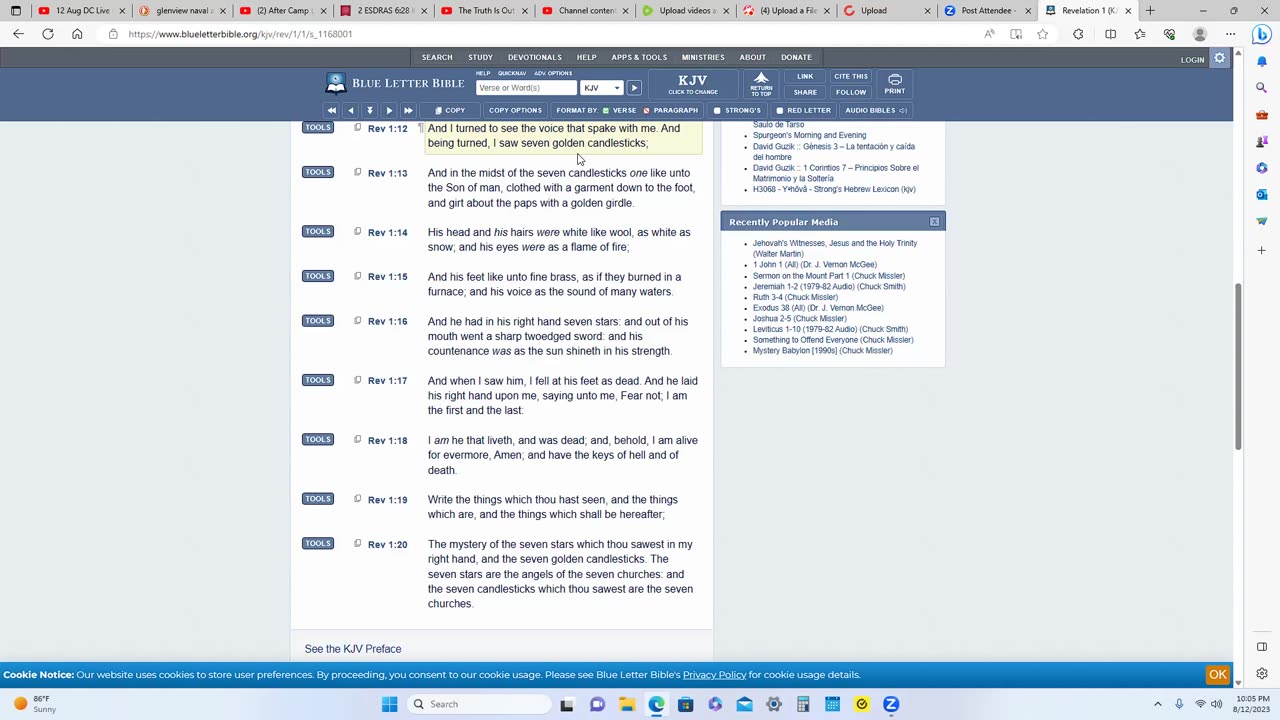
Task: Open Zoom from the taskbar
Action: [891, 704]
